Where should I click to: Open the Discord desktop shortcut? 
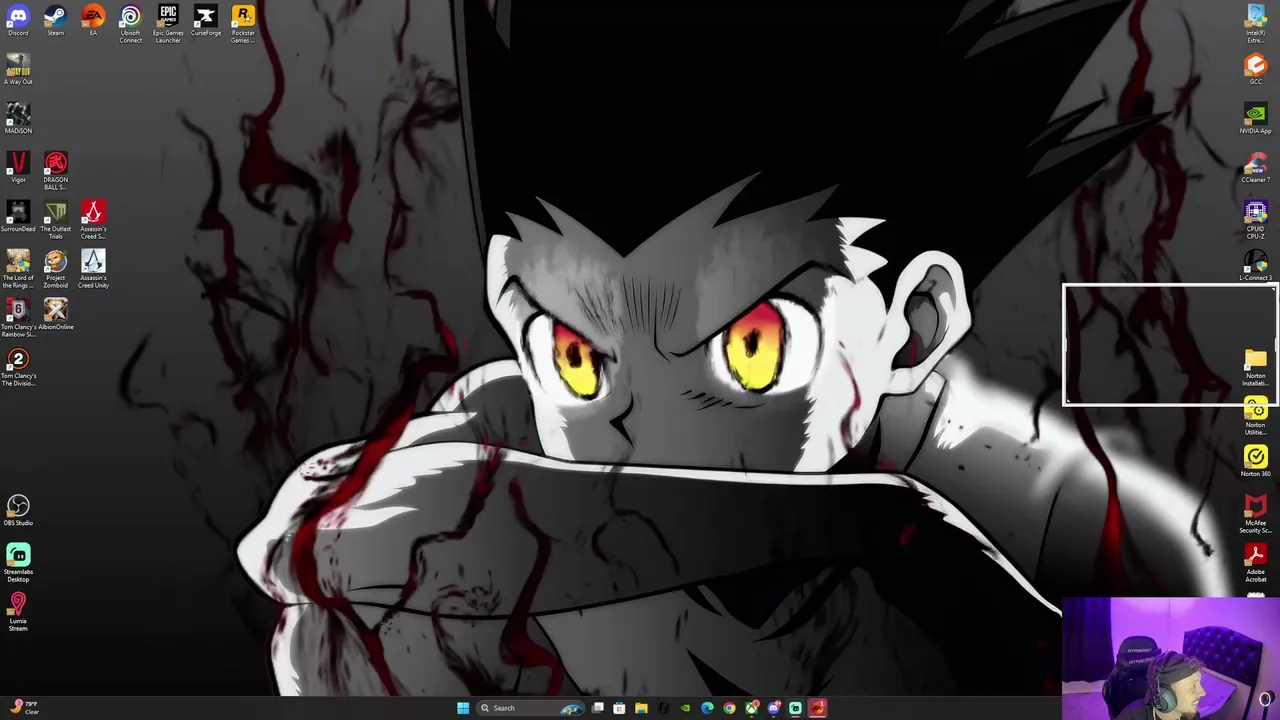click(x=18, y=22)
